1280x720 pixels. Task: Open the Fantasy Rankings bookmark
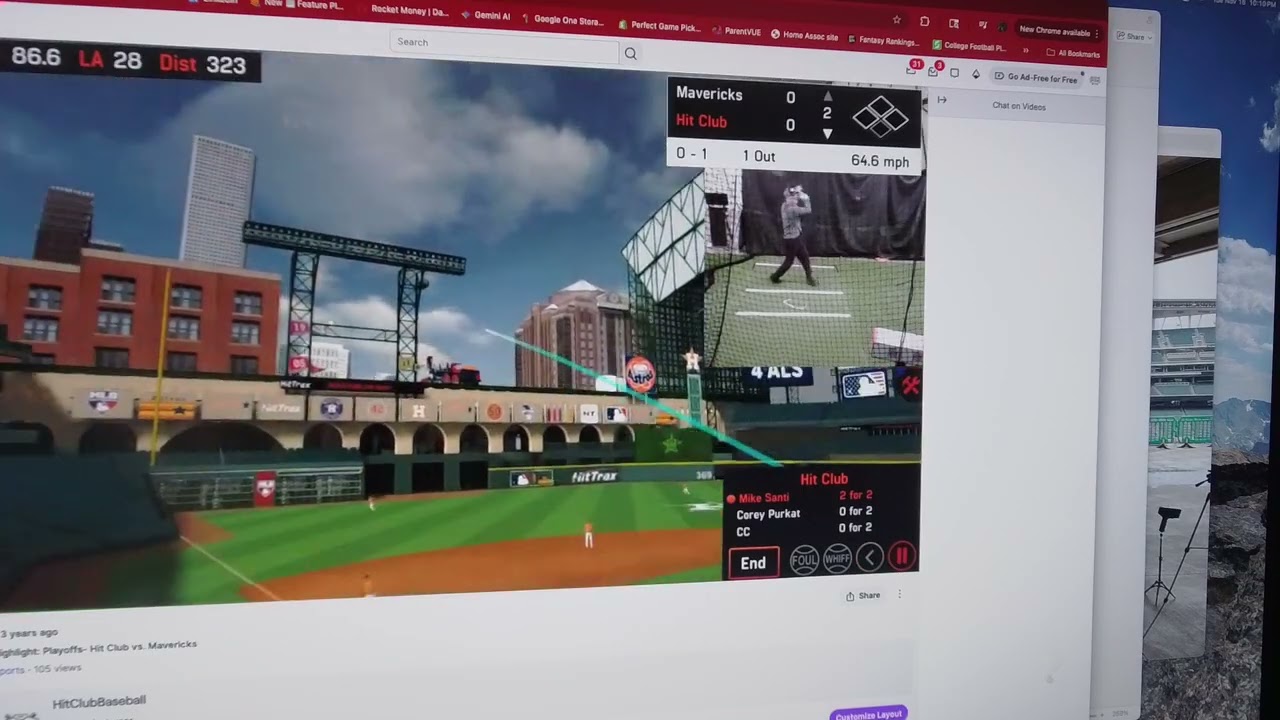coord(883,41)
